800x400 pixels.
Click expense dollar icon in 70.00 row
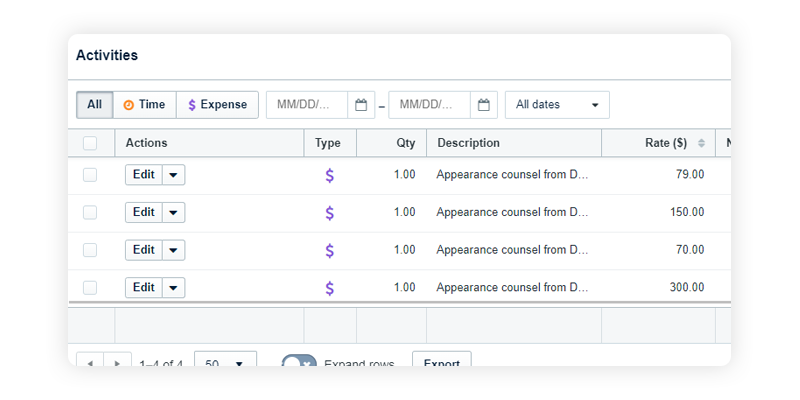(x=330, y=251)
